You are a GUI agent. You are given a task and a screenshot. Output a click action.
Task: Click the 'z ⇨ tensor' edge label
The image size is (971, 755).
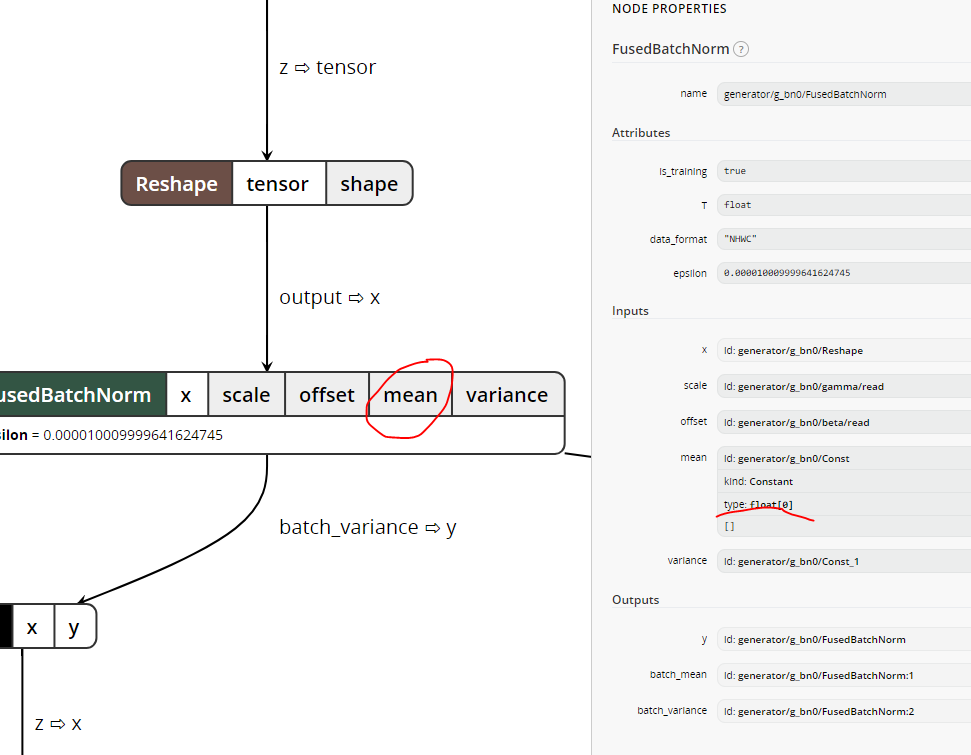pos(328,67)
